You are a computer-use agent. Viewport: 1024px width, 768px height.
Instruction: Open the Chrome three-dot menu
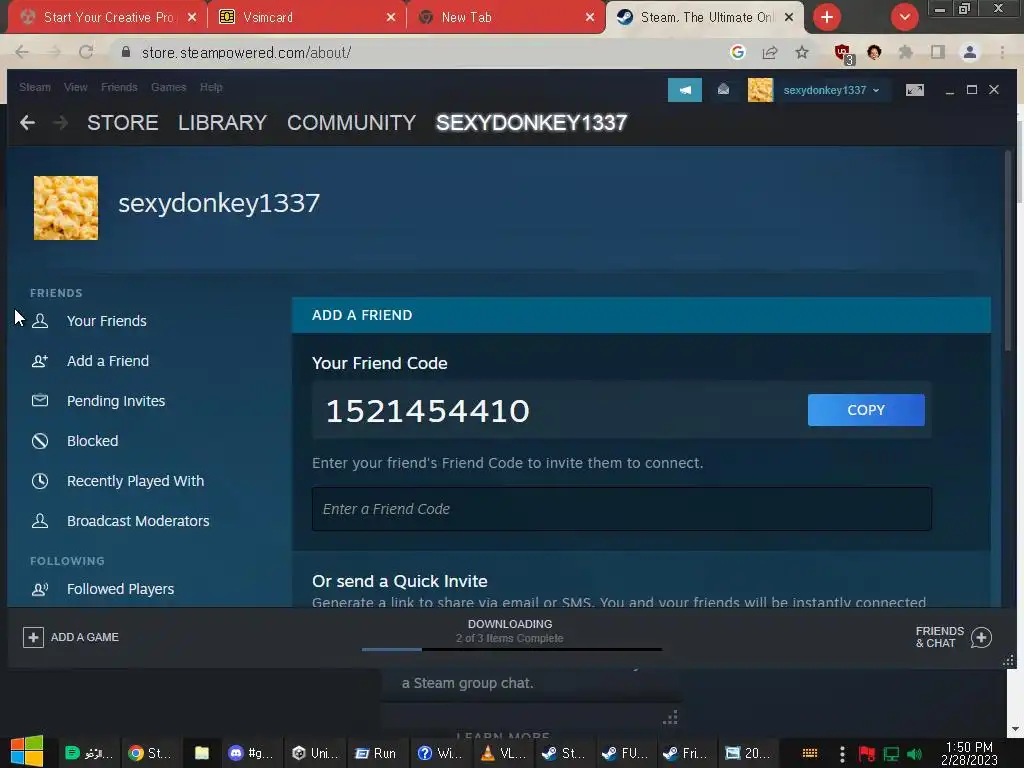click(1002, 52)
